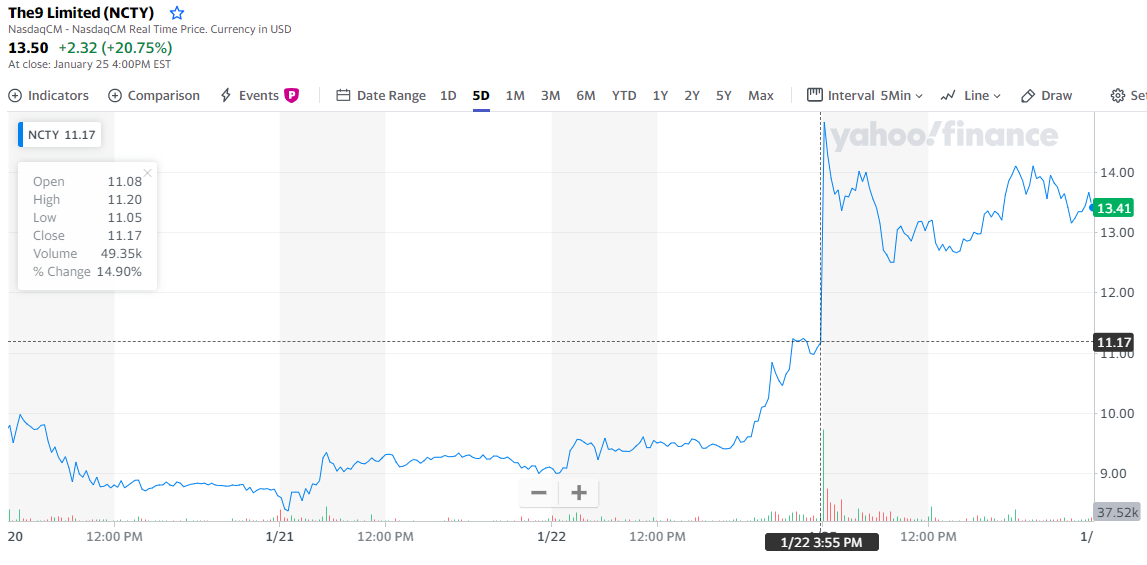Click the 5Y range button
Viewport: 1147px width, 565px height.
pyautogui.click(x=724, y=96)
